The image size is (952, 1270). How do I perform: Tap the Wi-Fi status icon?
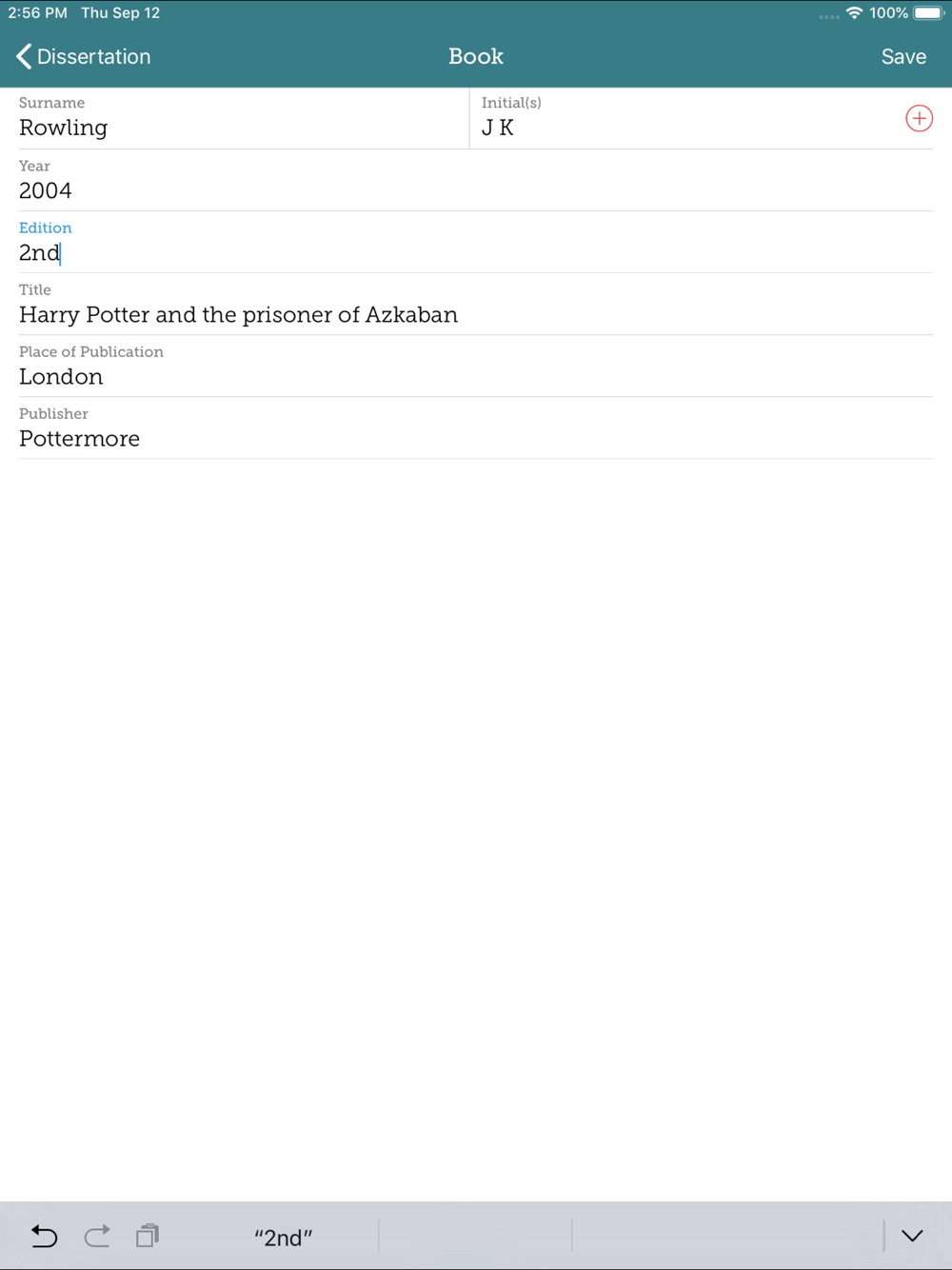[854, 13]
